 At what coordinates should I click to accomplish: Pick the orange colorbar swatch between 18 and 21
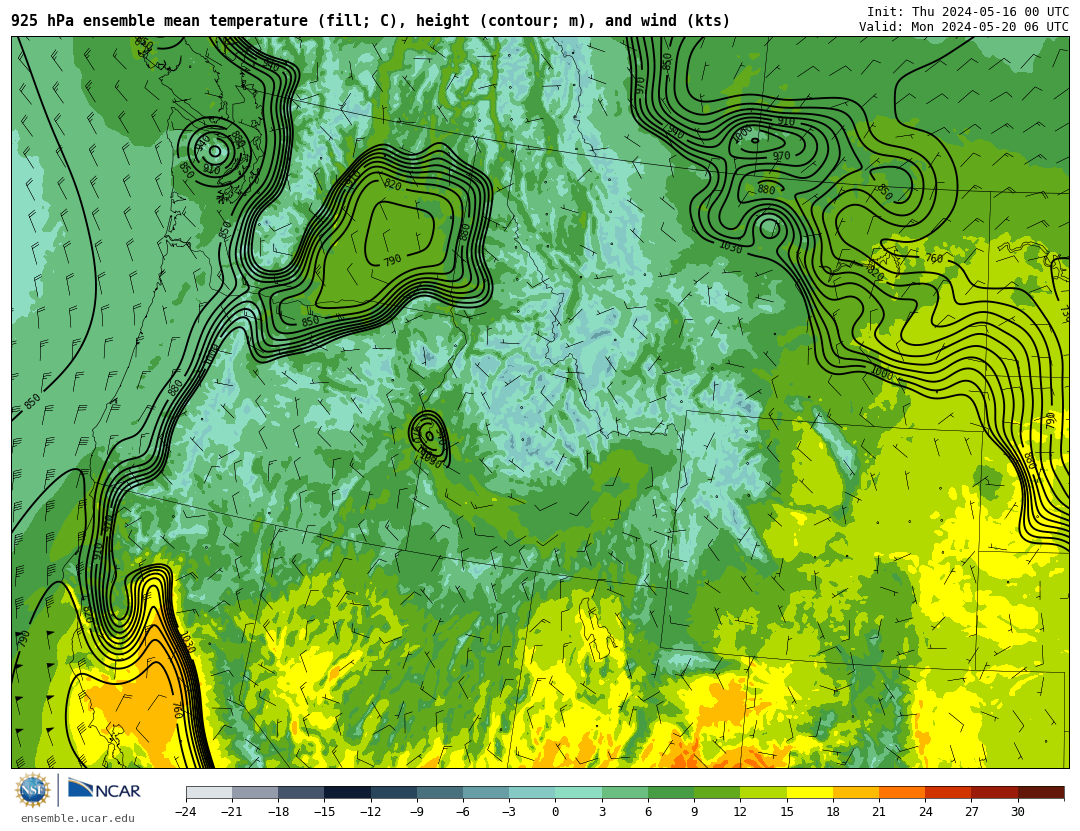pyautogui.click(x=855, y=792)
